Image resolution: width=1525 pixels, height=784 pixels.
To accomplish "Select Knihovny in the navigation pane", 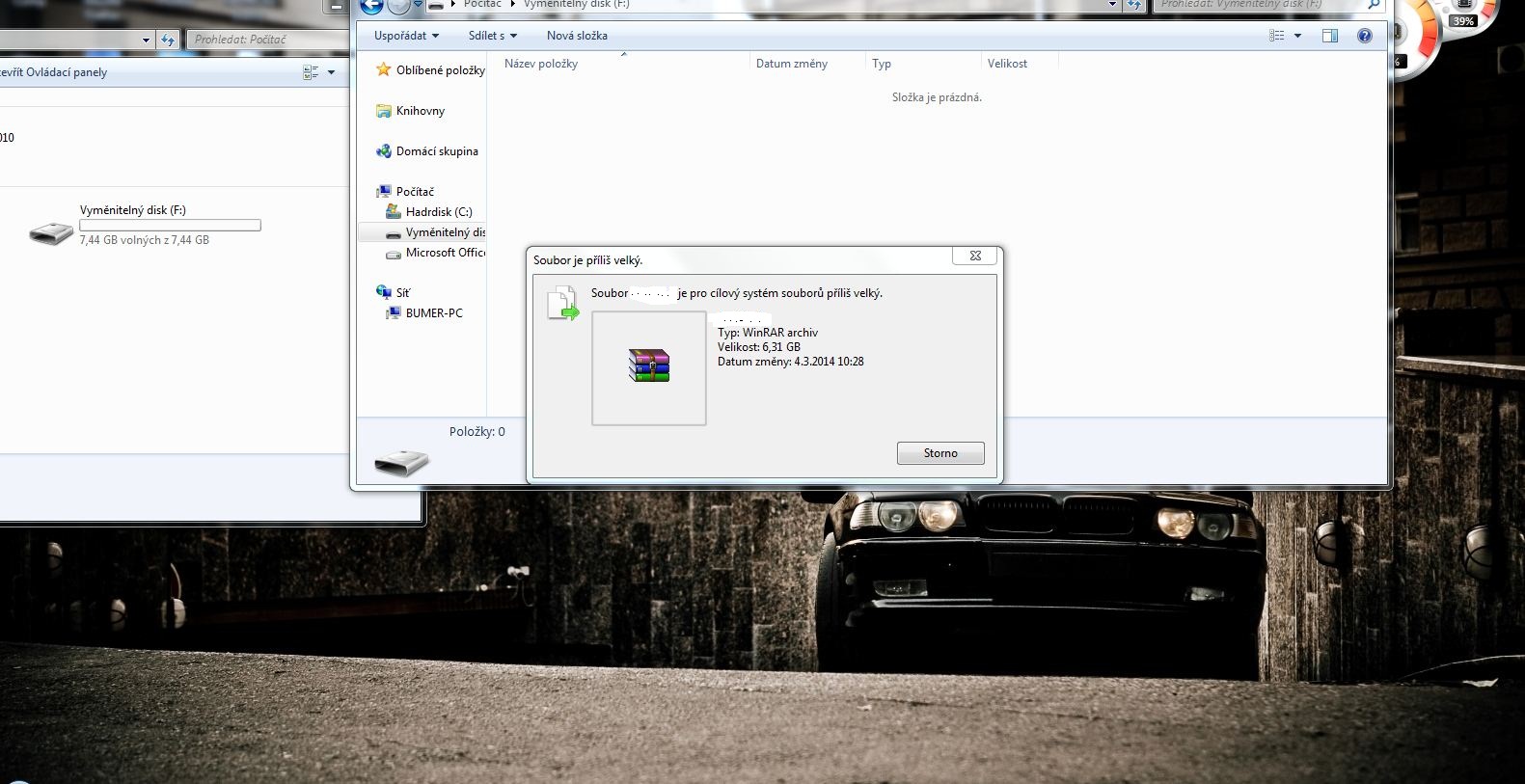I will pyautogui.click(x=421, y=111).
